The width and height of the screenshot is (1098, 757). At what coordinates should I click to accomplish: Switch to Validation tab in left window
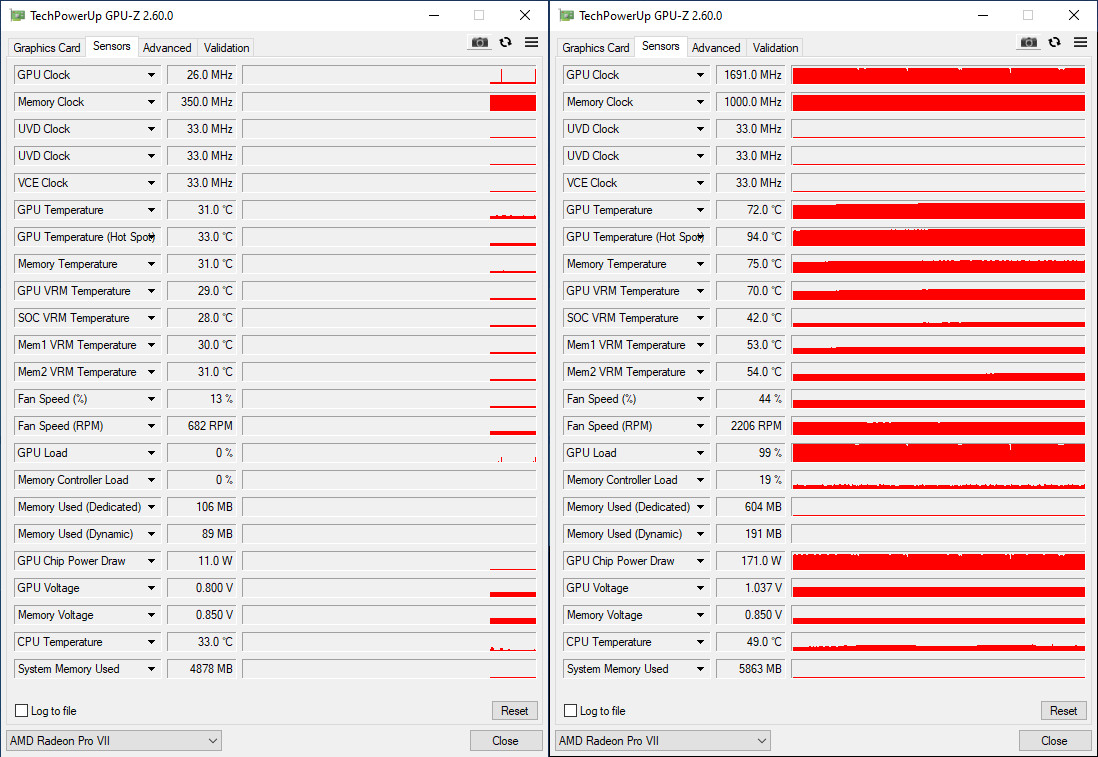226,48
